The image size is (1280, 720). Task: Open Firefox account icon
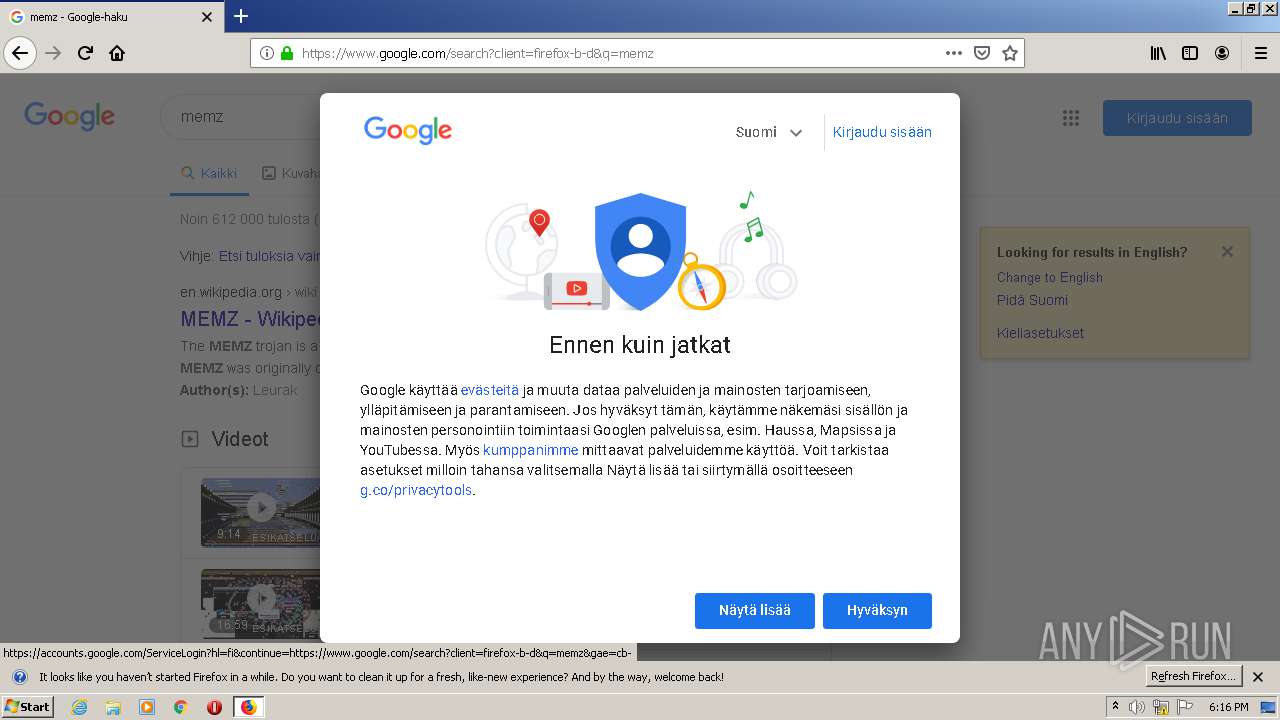tap(1222, 53)
